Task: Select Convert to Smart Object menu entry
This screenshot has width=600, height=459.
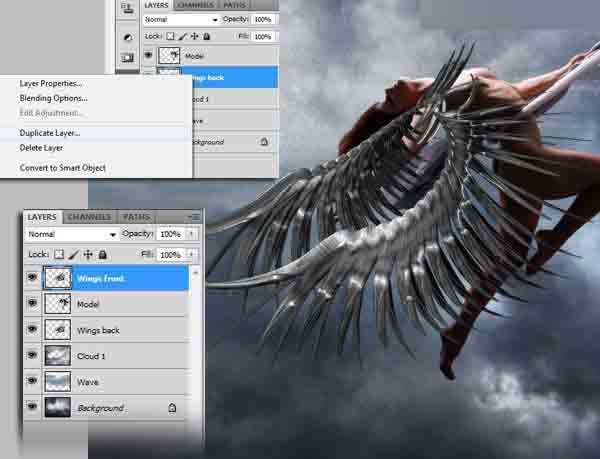Action: [x=63, y=168]
